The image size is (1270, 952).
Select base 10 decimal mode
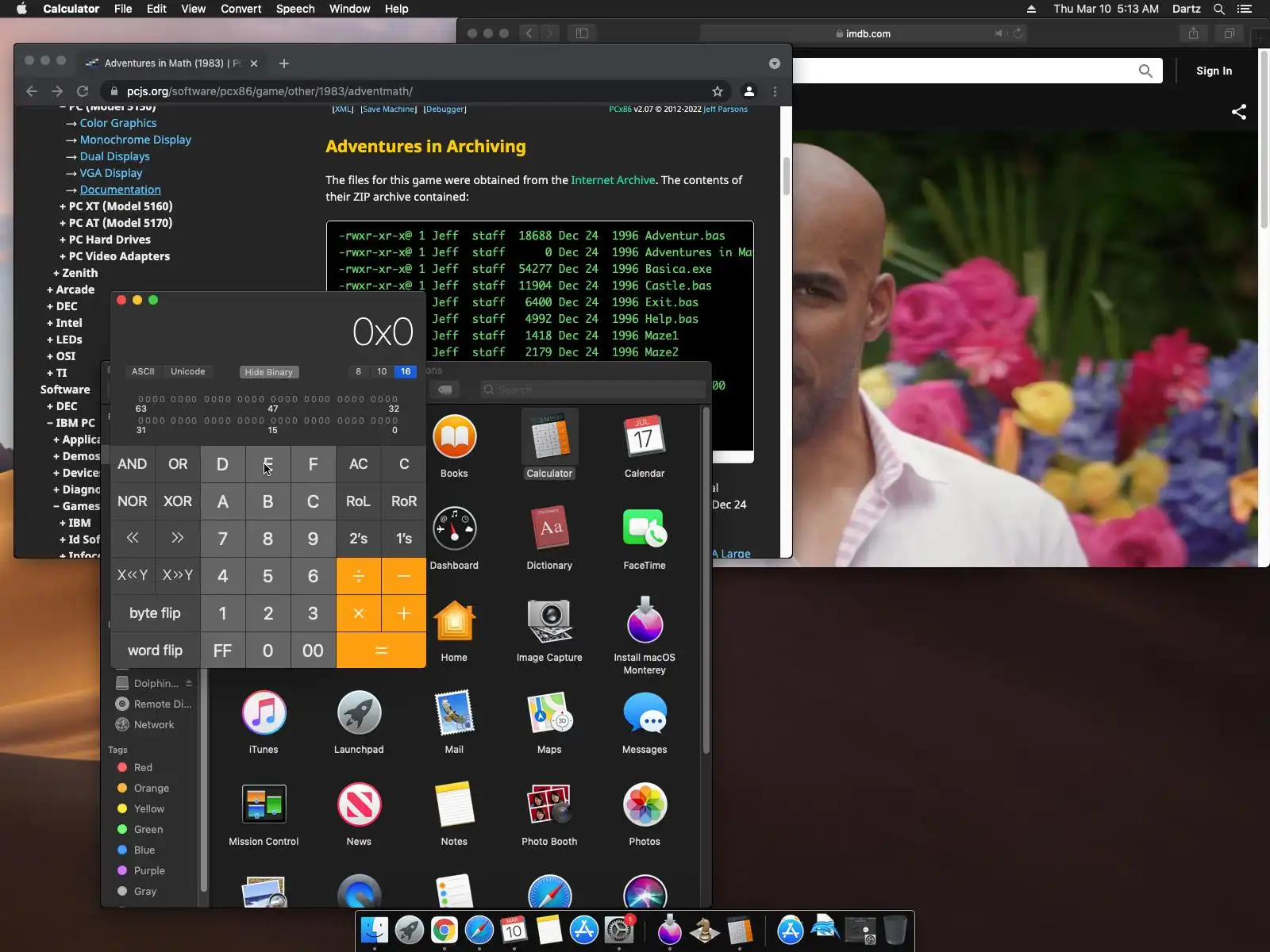[x=382, y=371]
